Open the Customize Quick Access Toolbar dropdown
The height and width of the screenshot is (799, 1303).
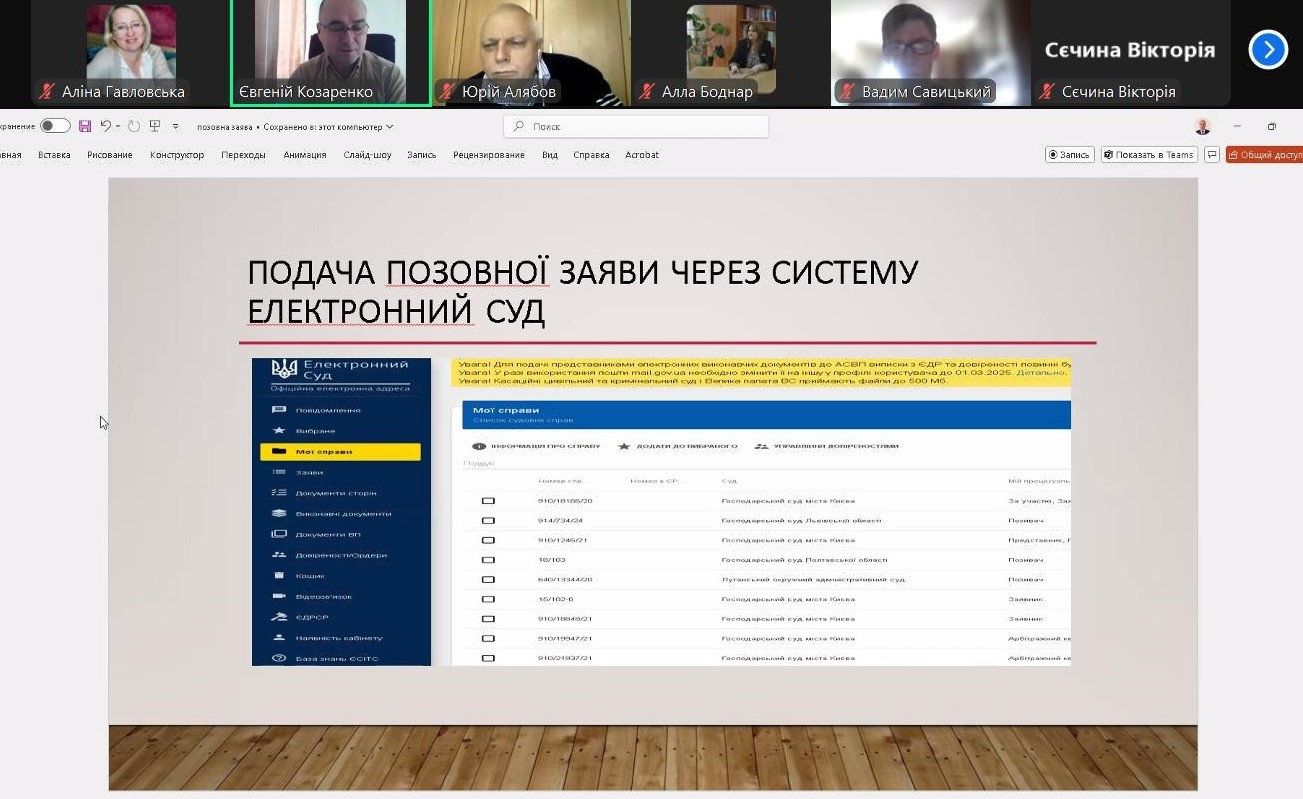point(176,127)
